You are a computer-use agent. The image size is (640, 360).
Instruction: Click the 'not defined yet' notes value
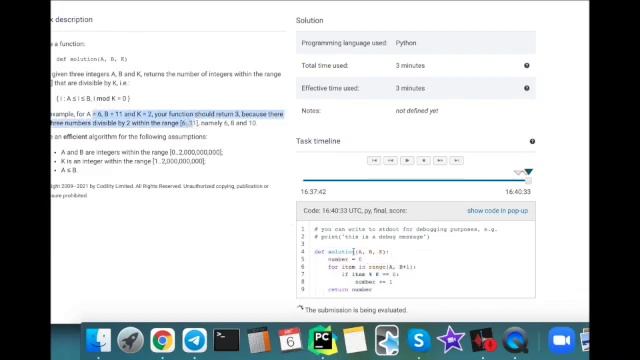(417, 111)
